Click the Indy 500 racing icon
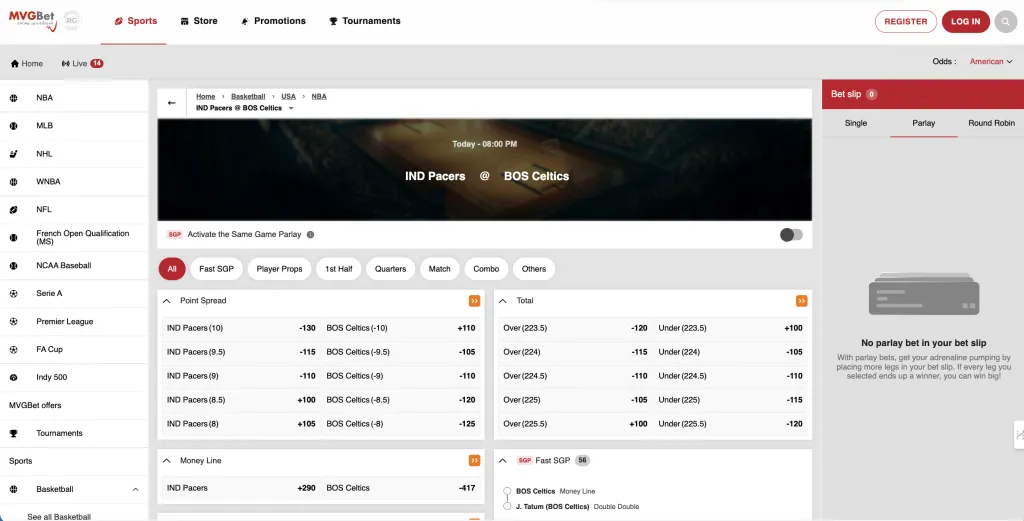The height and width of the screenshot is (521, 1024). [x=13, y=378]
